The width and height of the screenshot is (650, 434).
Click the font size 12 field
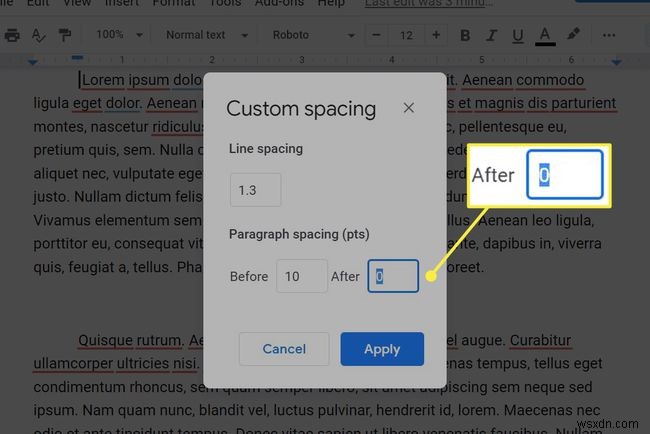pos(406,35)
